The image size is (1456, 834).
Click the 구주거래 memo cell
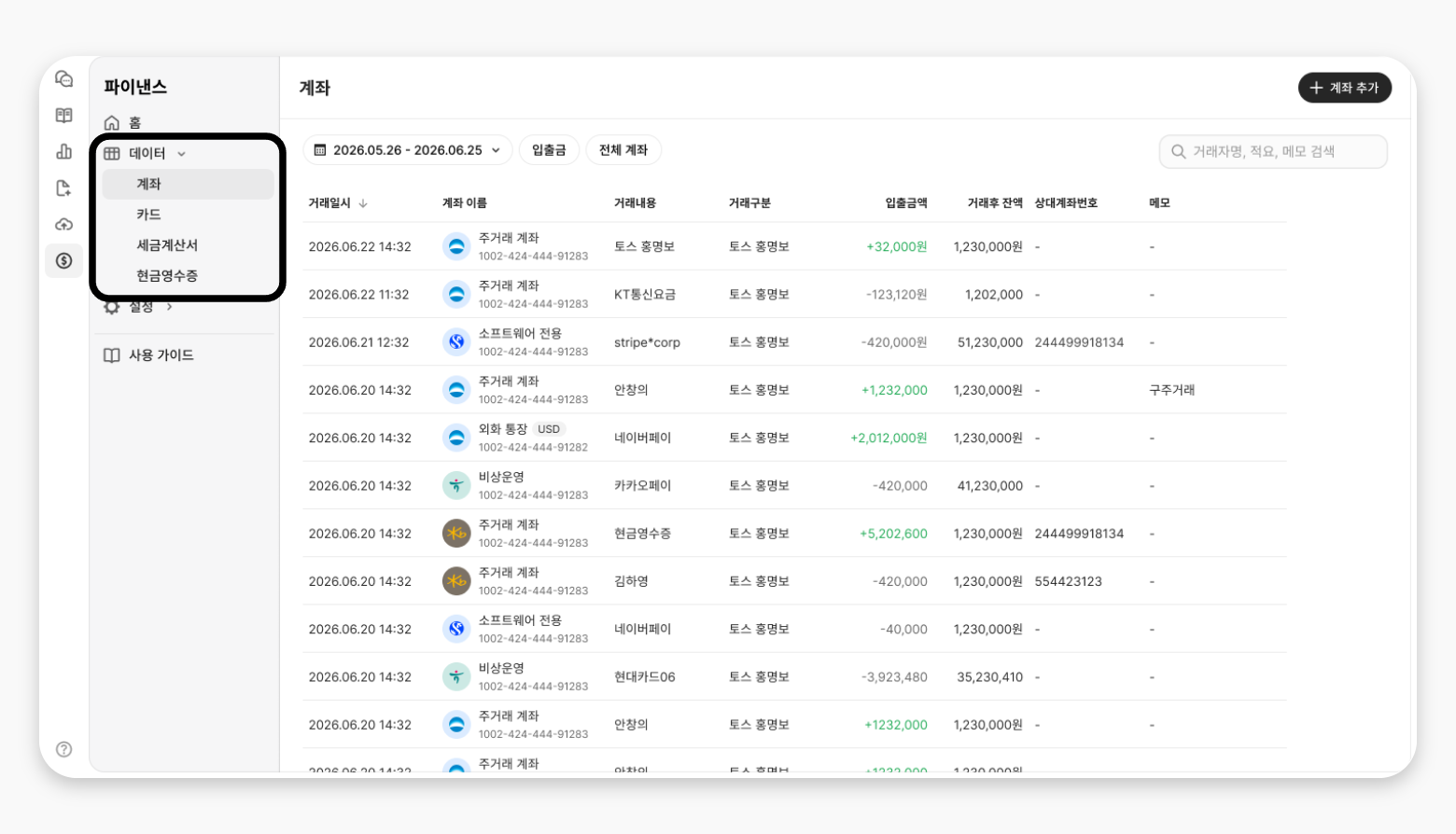(x=1172, y=390)
